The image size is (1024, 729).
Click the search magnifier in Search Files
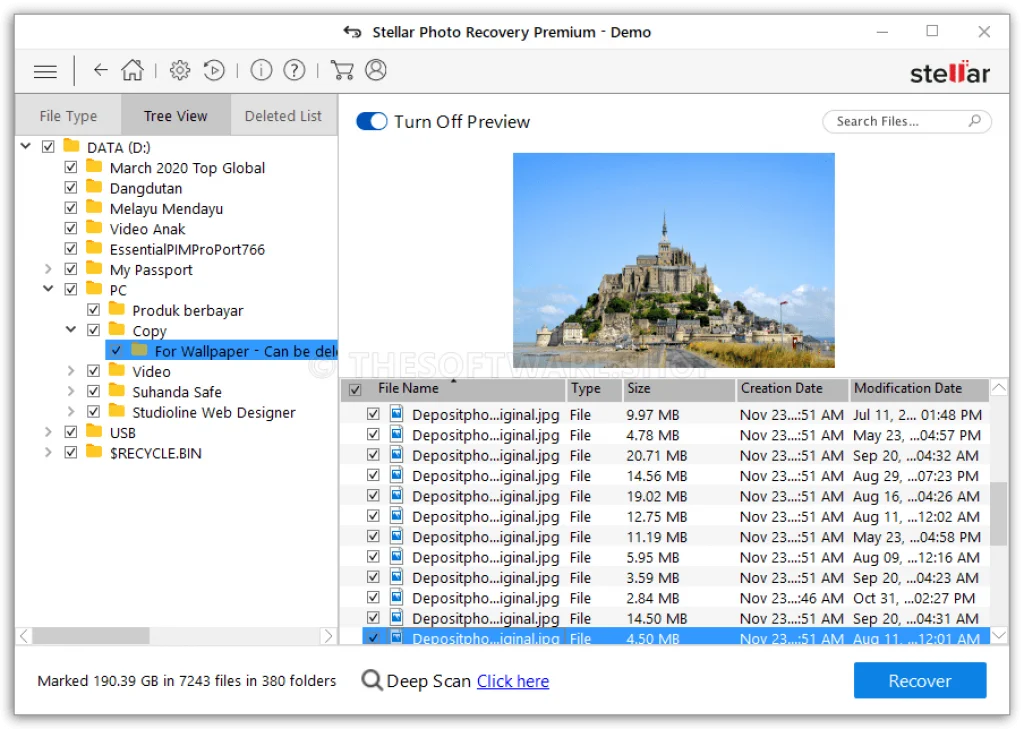pos(974,121)
